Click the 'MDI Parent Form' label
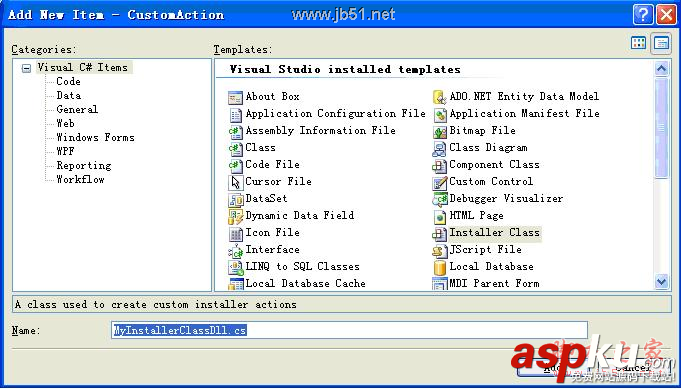Viewport: 681px width, 389px height. tap(494, 284)
